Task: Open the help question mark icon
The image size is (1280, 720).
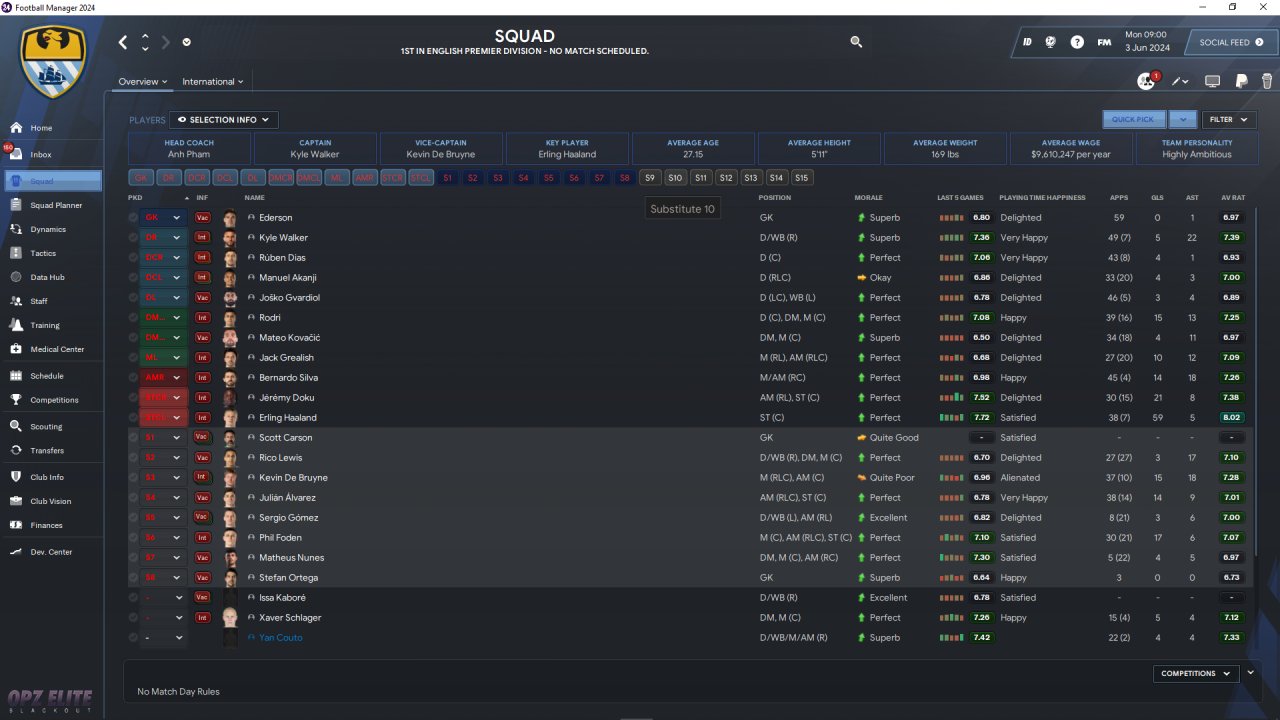Action: tap(1077, 42)
